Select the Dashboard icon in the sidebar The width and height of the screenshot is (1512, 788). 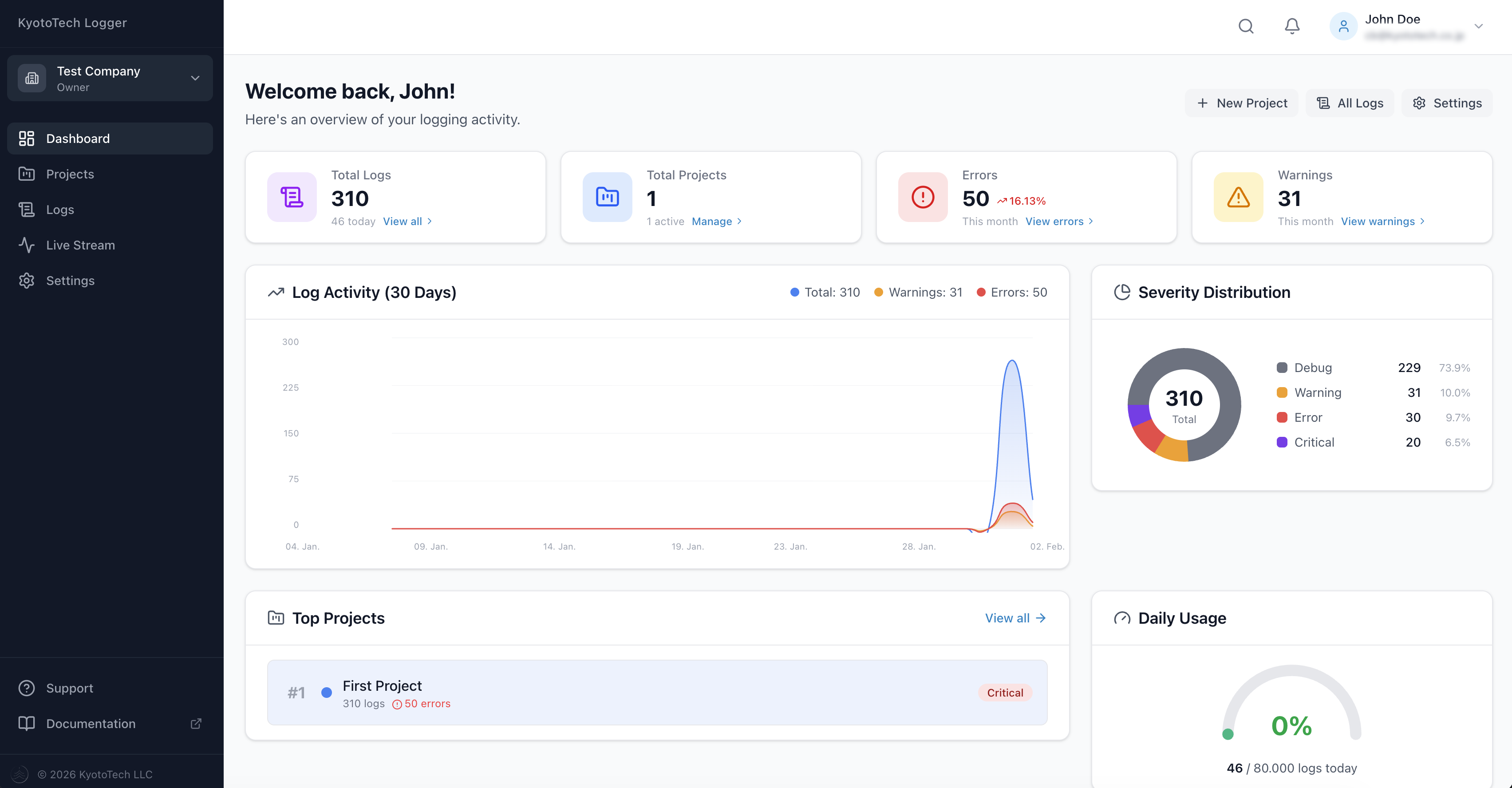pyautogui.click(x=27, y=139)
